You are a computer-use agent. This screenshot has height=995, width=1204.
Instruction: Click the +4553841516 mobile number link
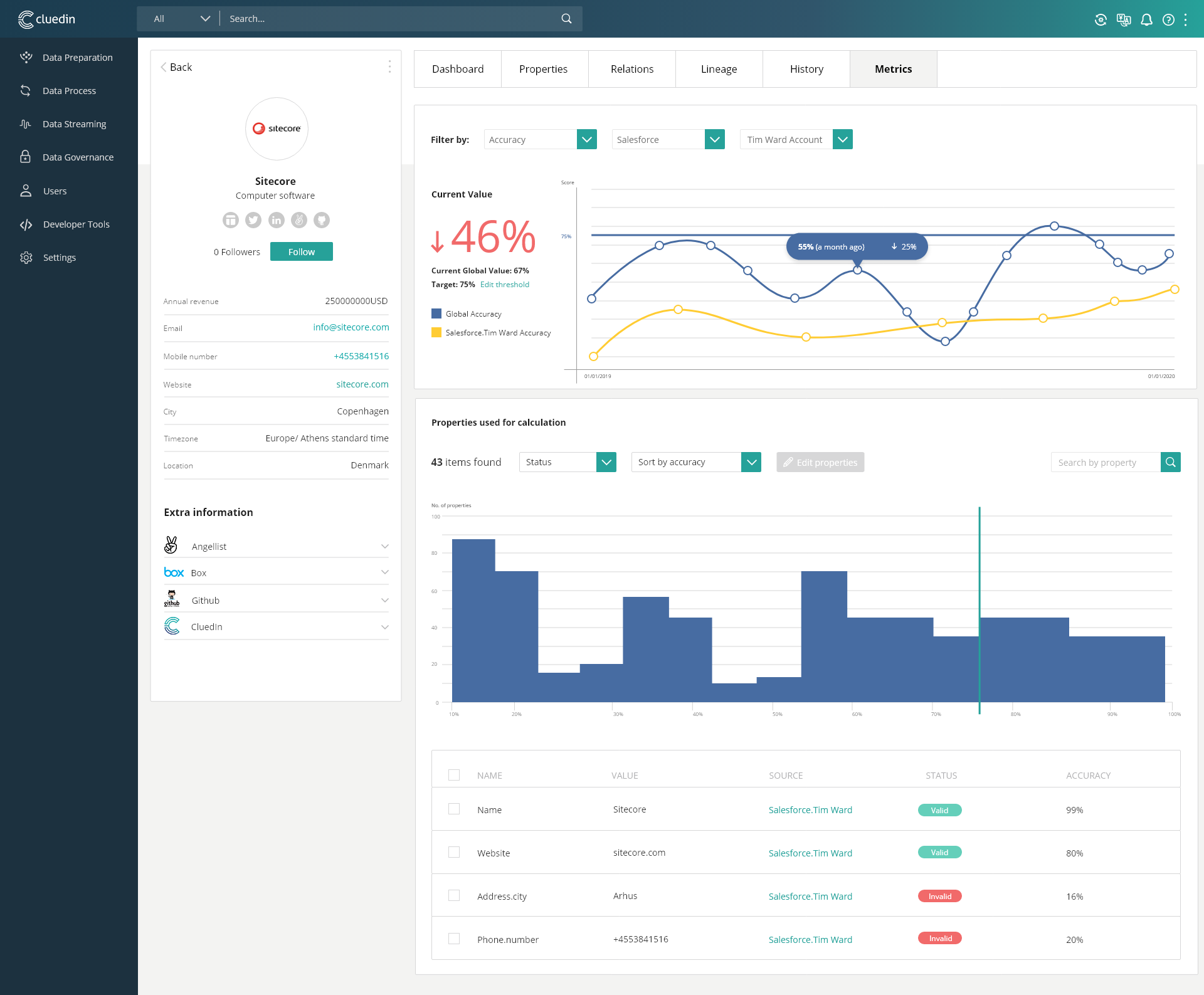361,356
